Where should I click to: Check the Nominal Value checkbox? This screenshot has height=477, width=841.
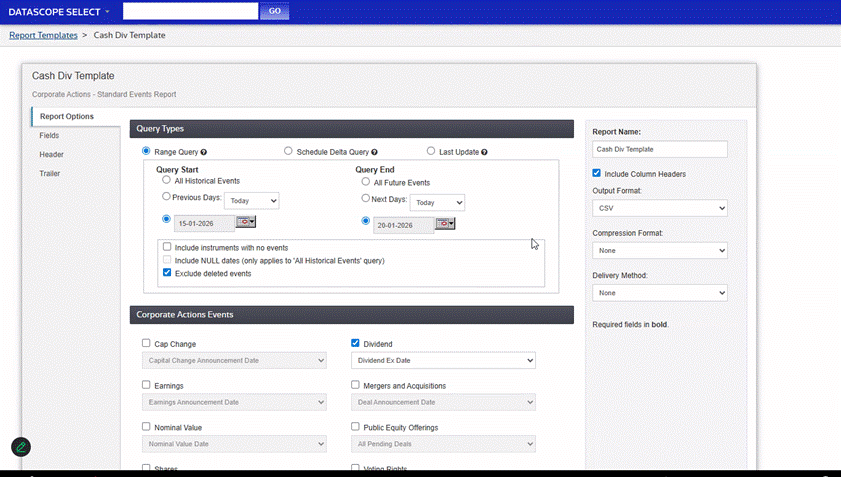pyautogui.click(x=146, y=427)
